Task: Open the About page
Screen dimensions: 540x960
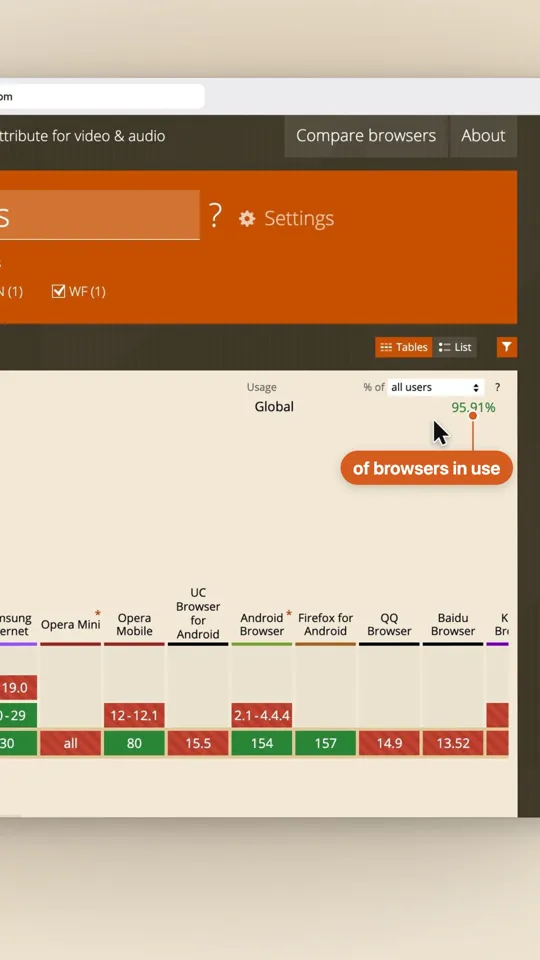Action: [483, 135]
